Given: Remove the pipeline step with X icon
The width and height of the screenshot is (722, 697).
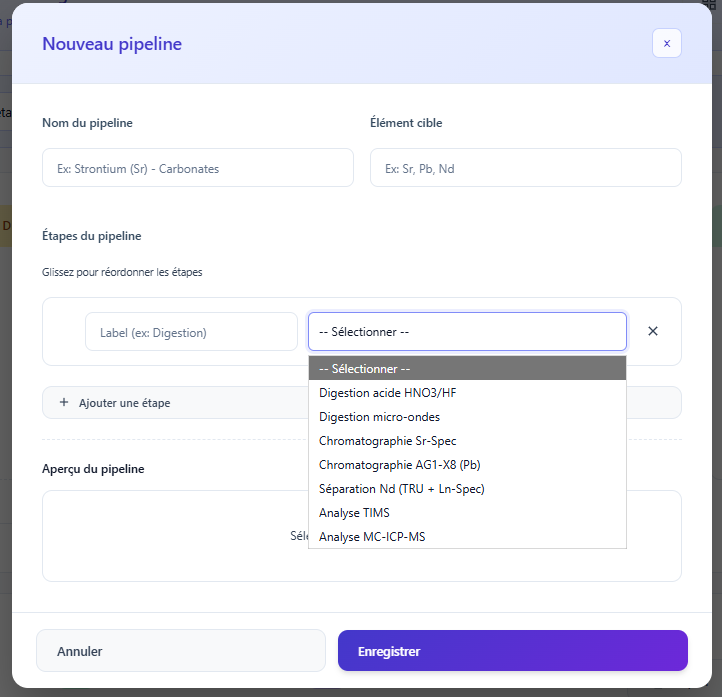Looking at the screenshot, I should (x=653, y=331).
